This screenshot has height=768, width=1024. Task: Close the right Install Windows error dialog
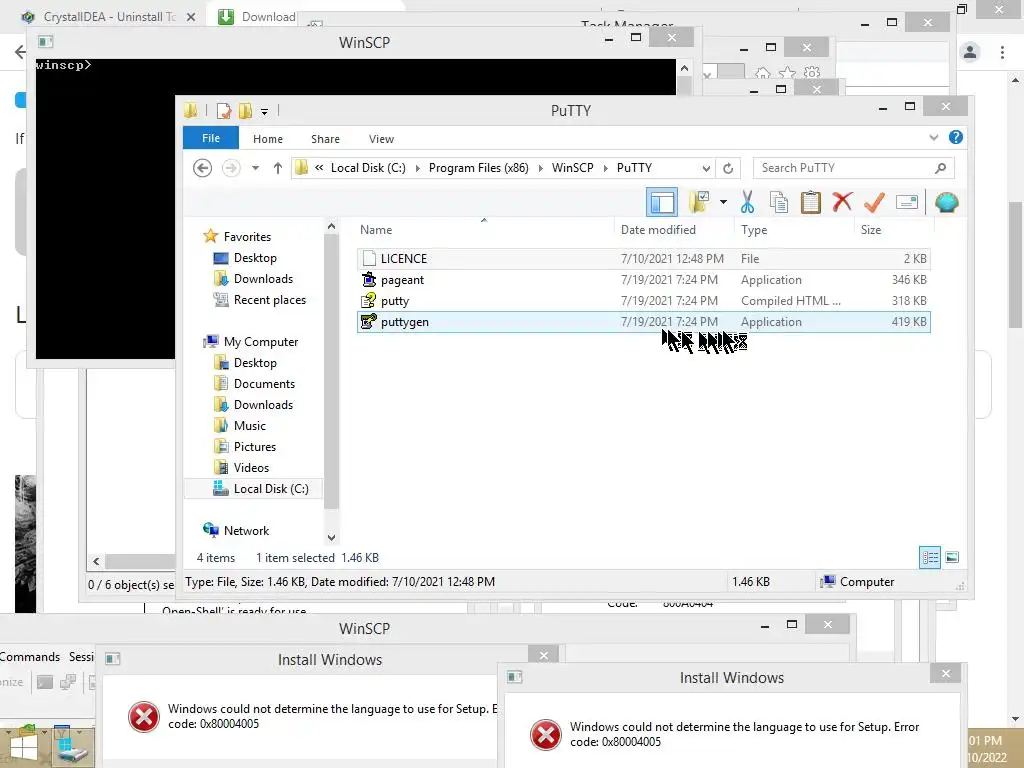click(946, 673)
